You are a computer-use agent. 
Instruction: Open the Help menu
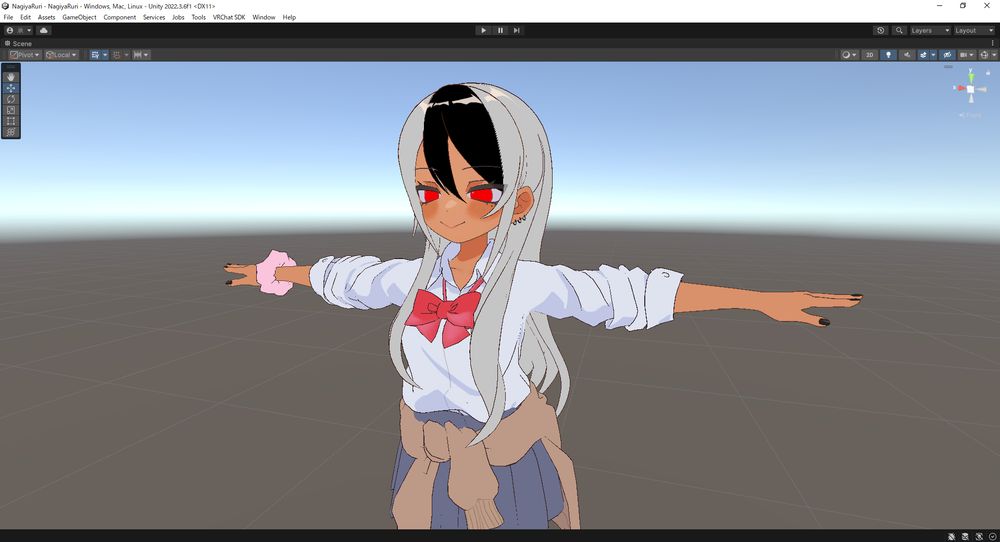point(289,17)
